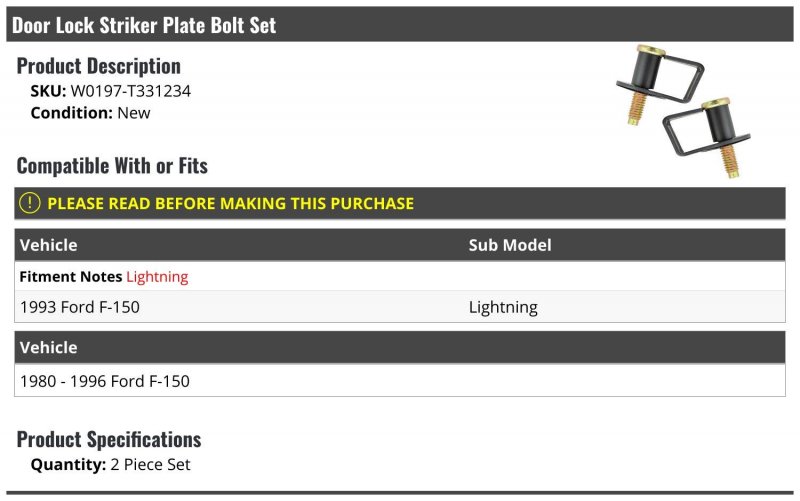Click the lower striker bolt in the image
Screen dimensions: 800x501
709,137
